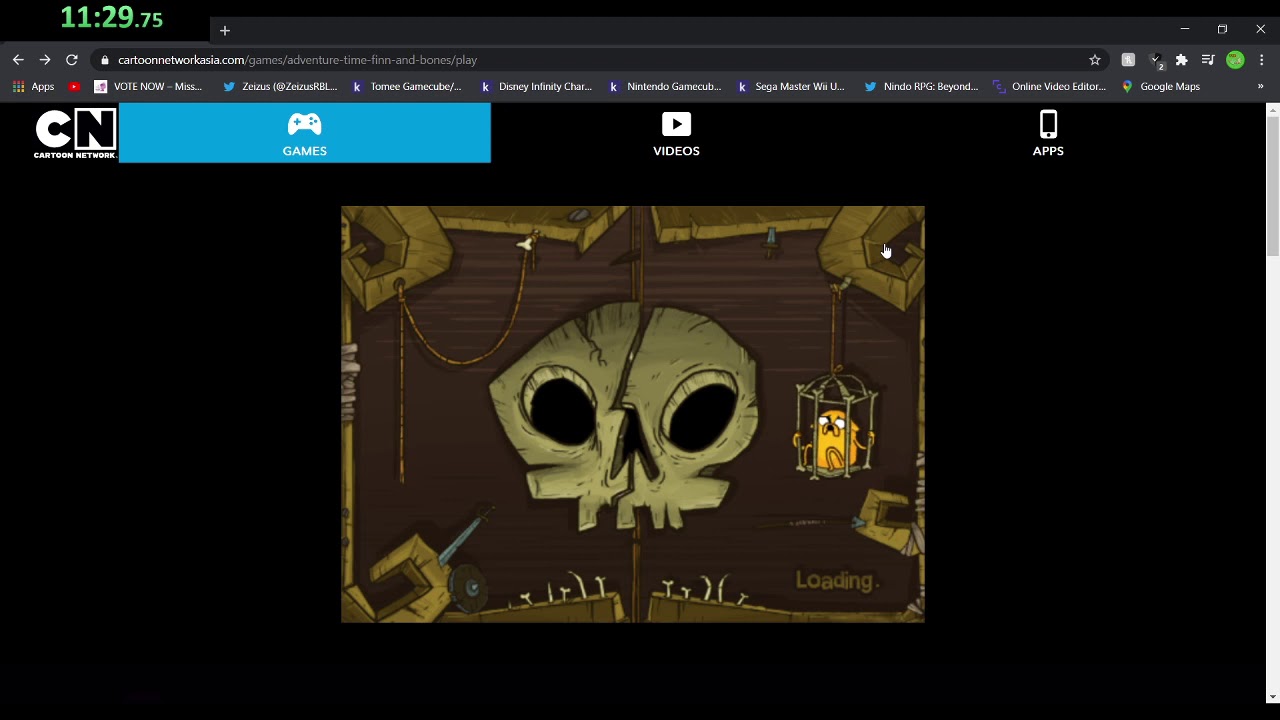Open the VOTE NOW – Miss bookmark
Screen dimensions: 1280x720
coord(148,87)
